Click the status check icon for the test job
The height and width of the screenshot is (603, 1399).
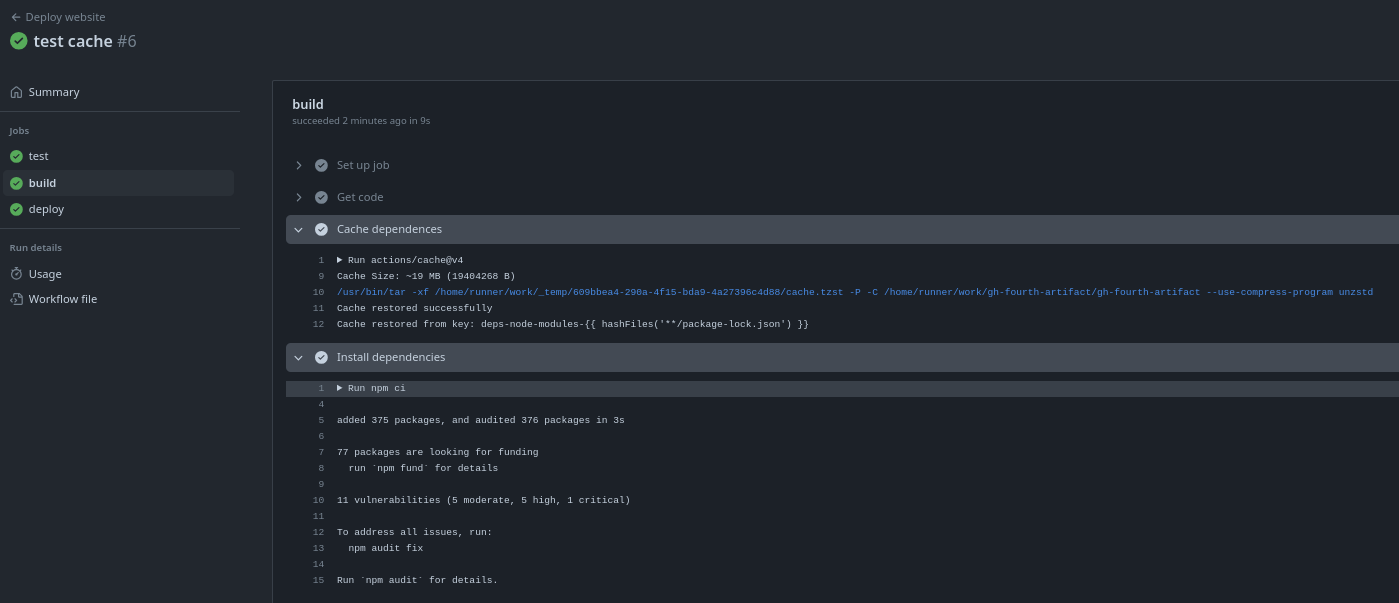16,156
